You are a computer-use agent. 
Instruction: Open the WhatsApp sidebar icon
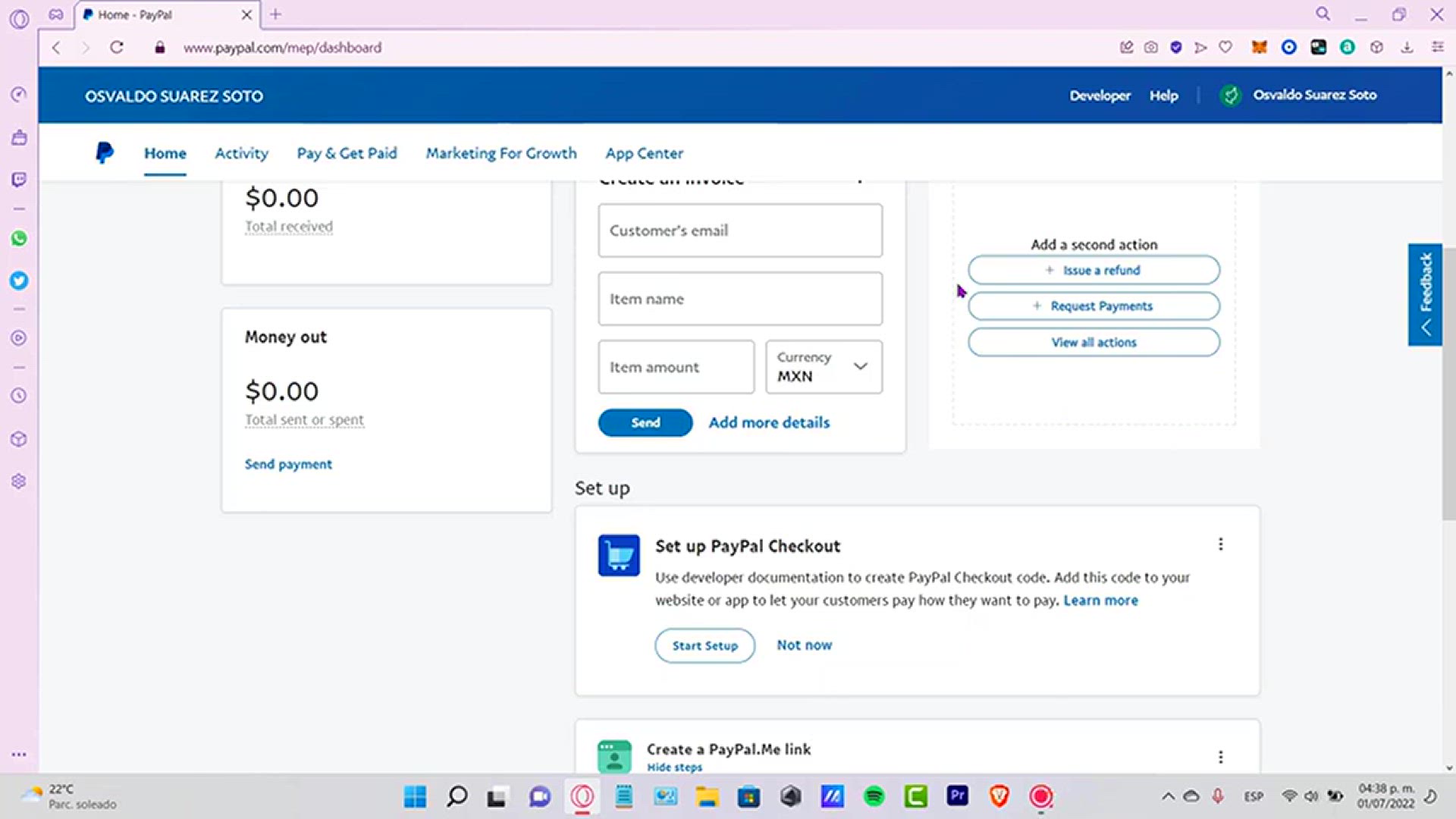19,239
